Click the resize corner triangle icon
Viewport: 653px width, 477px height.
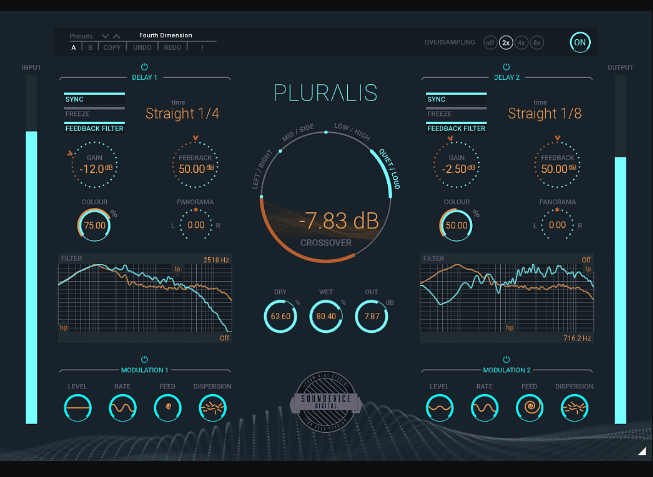[x=642, y=451]
